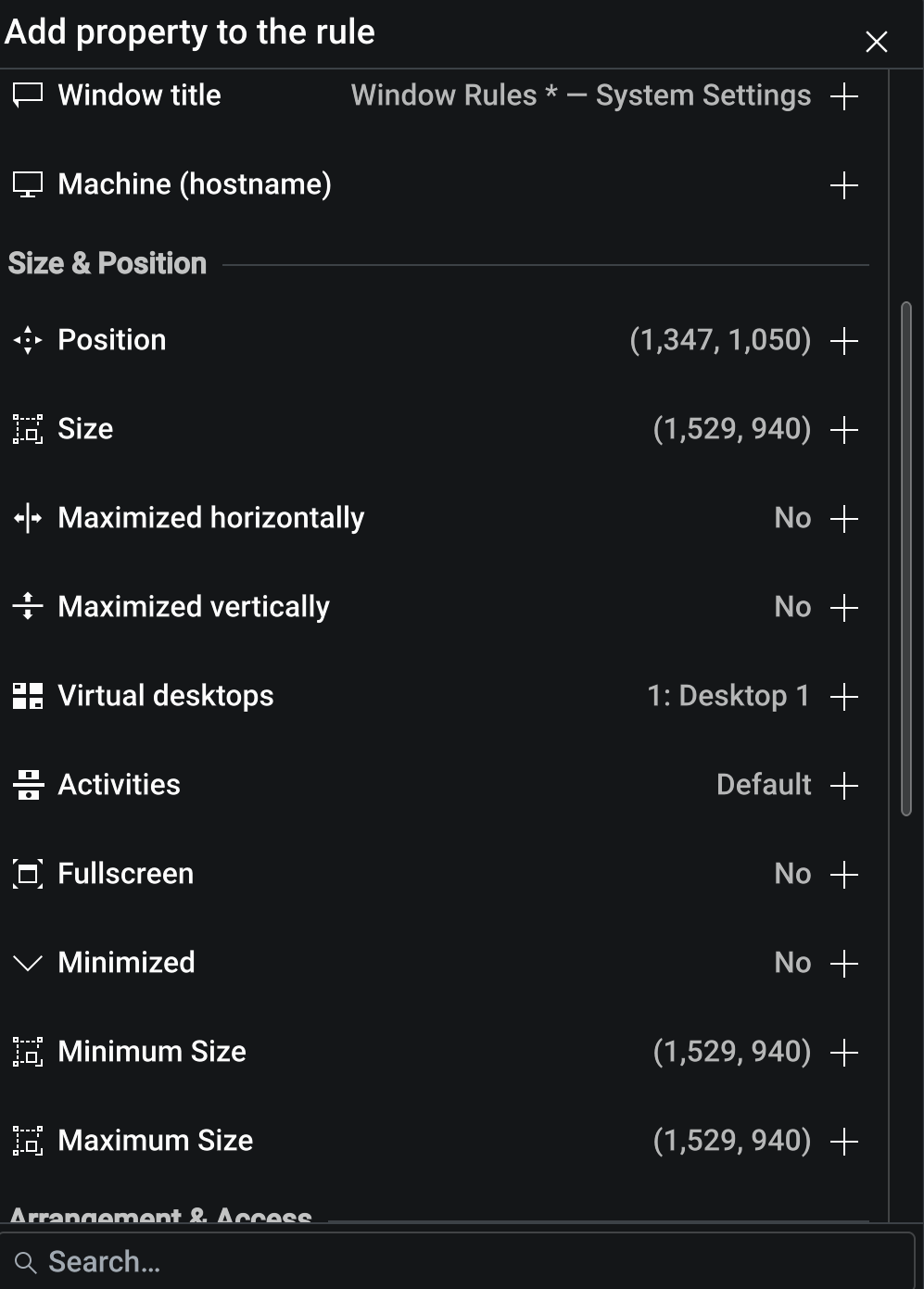Add Window title property with plus icon
Screen dimensions: 924x1289
click(843, 96)
